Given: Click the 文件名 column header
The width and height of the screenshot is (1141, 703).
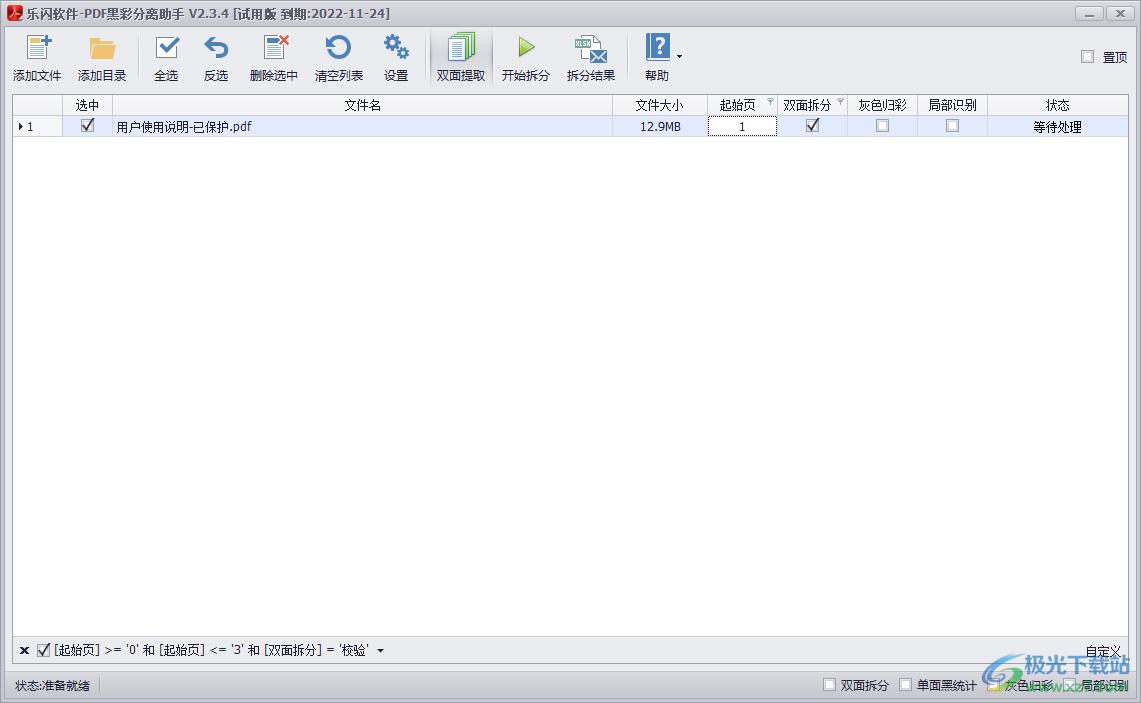Looking at the screenshot, I should pos(362,105).
